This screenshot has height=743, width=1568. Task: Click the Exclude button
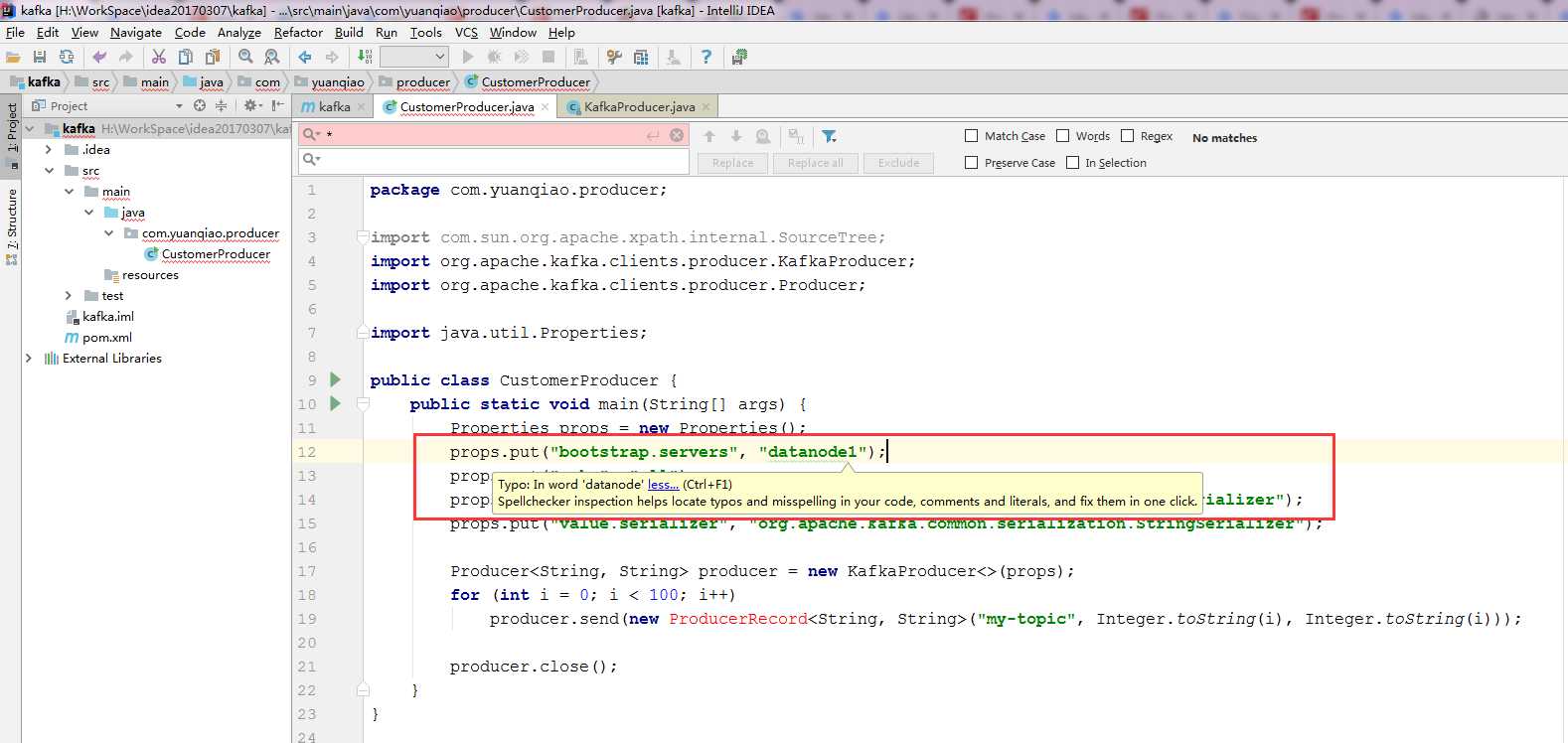(x=898, y=163)
